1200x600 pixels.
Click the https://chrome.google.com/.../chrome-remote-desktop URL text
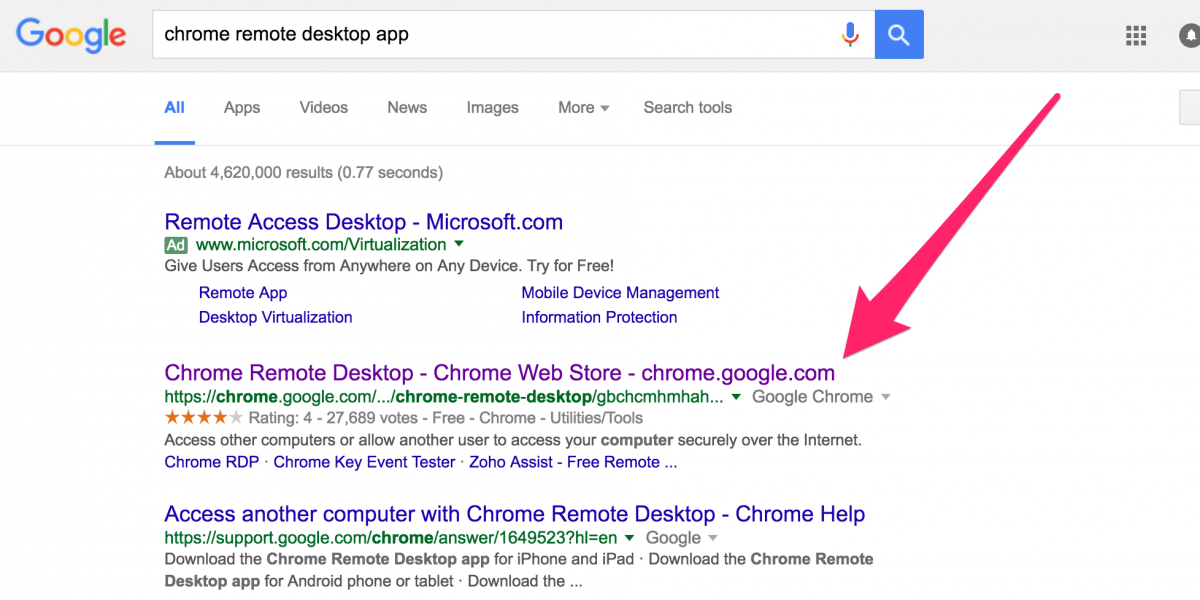coord(444,397)
